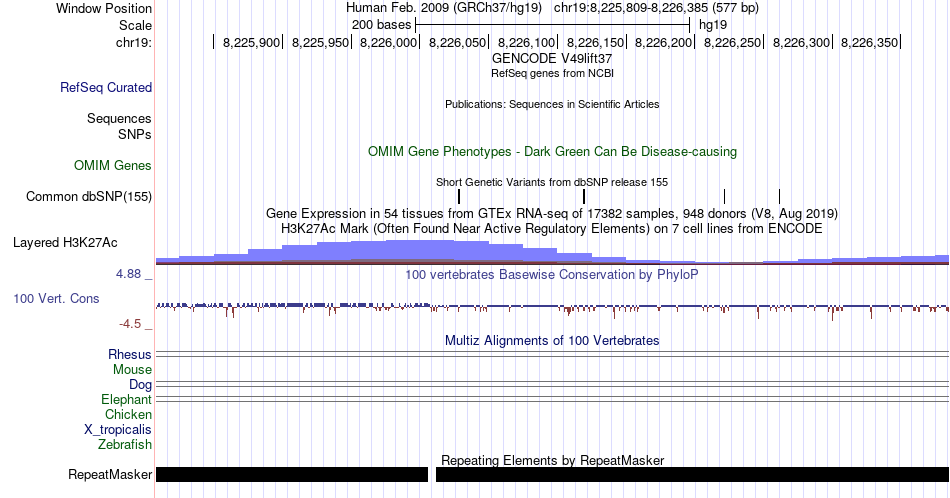Click the first dbSNP variant marker
Viewport: 950px width, 498px height.
[459, 196]
